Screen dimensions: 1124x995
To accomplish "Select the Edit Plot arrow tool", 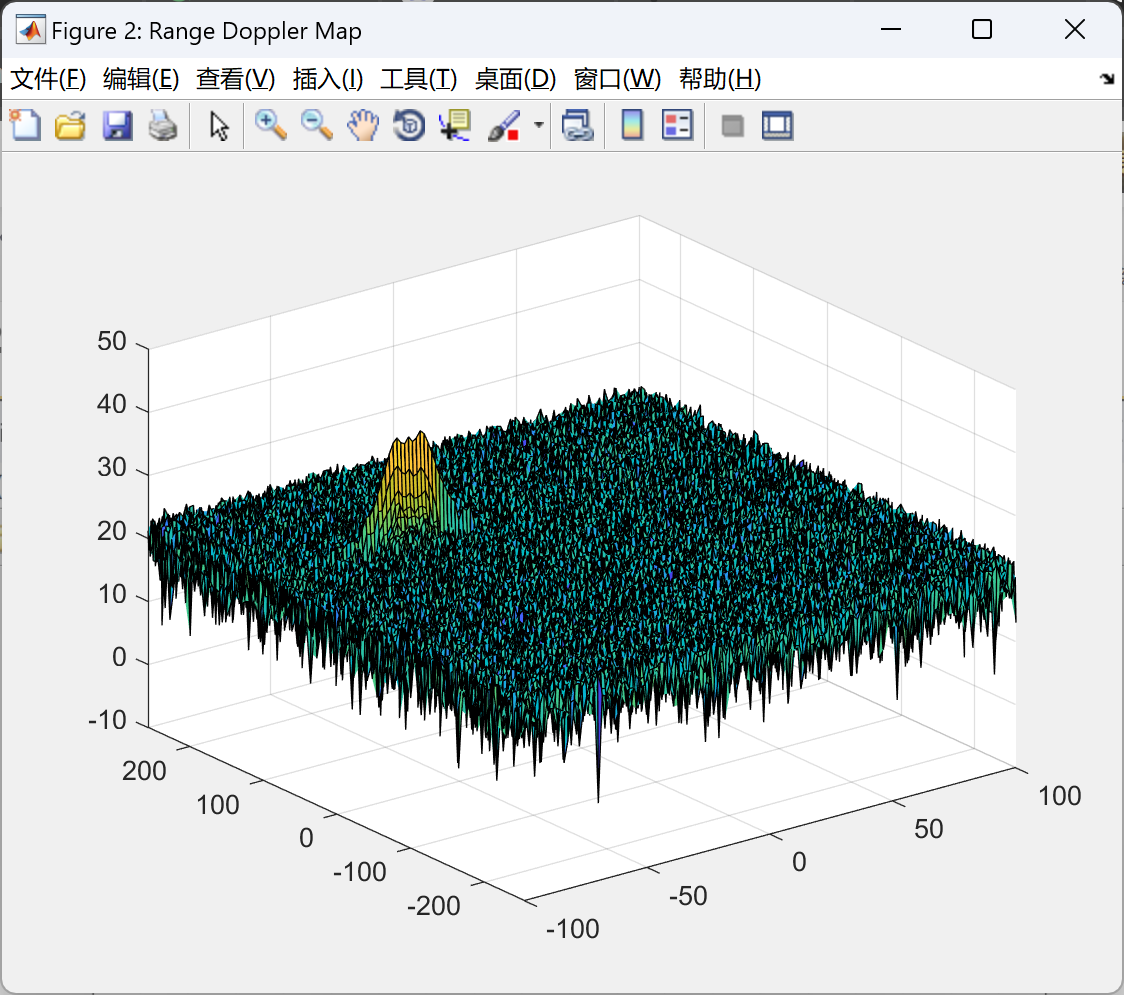I will click(219, 126).
